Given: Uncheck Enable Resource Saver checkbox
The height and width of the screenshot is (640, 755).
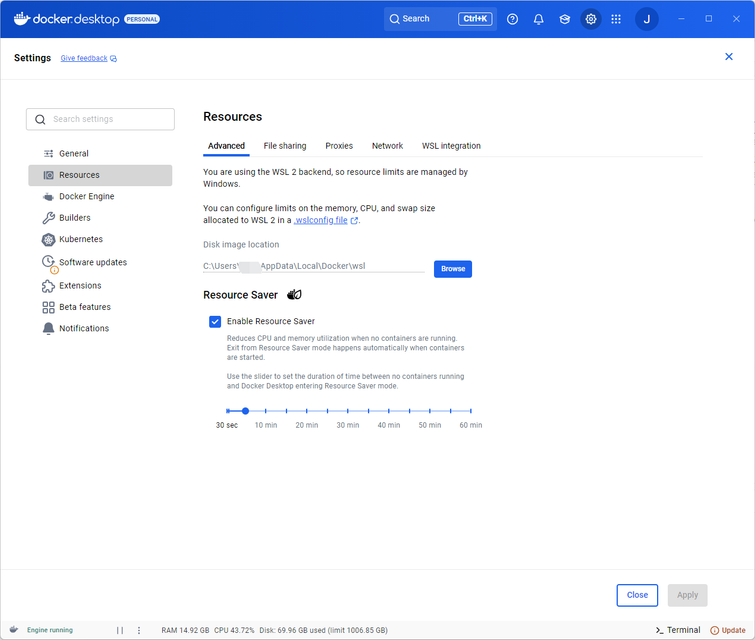Looking at the screenshot, I should coord(215,322).
